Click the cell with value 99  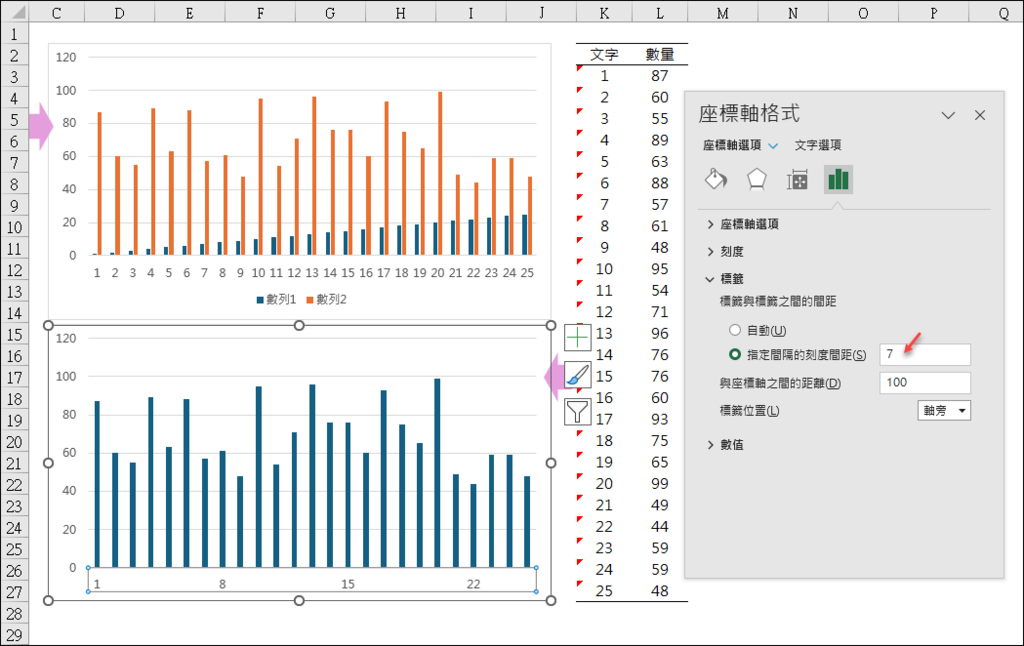coord(660,483)
